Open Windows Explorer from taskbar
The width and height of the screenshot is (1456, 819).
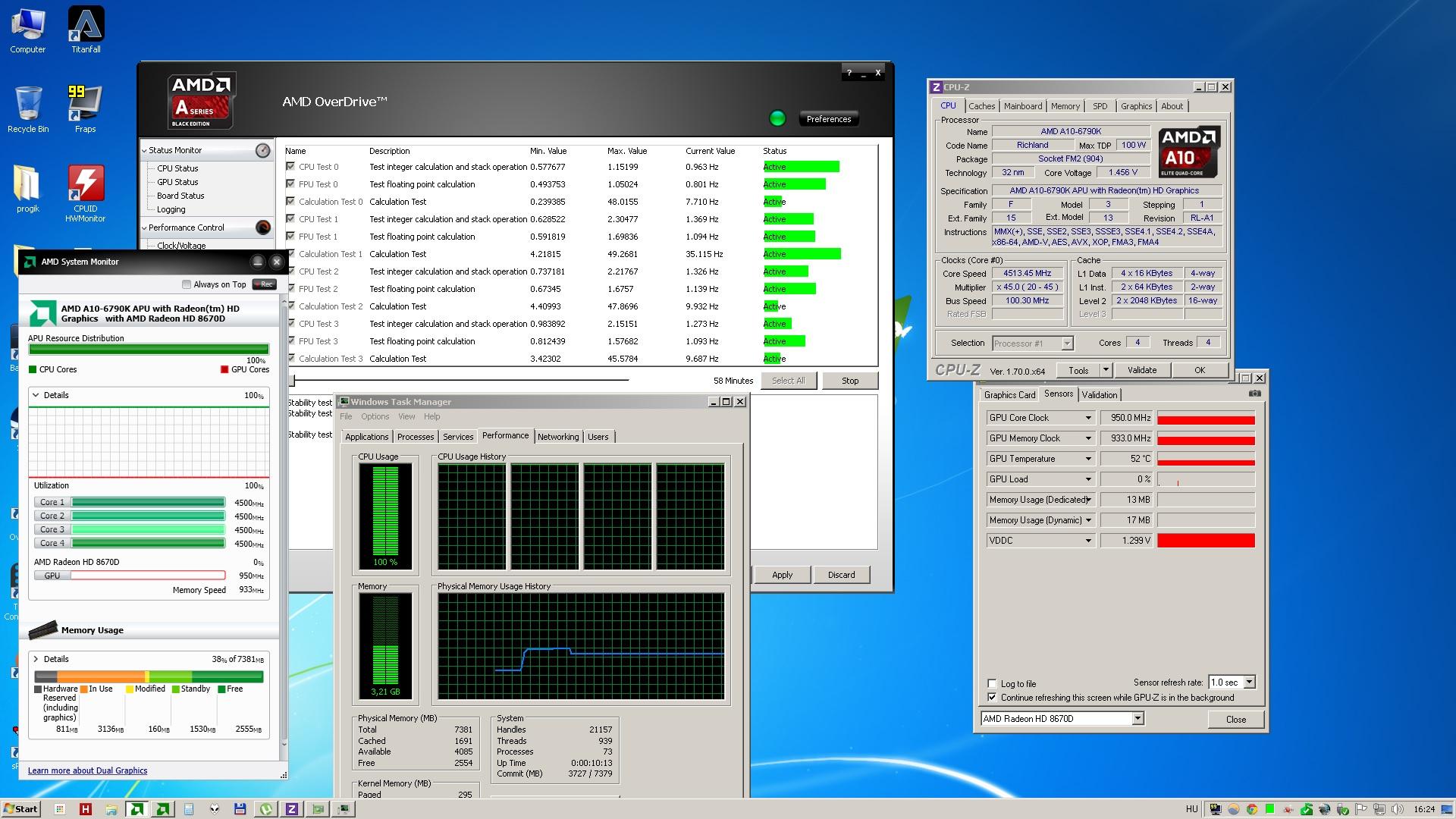pos(111,809)
